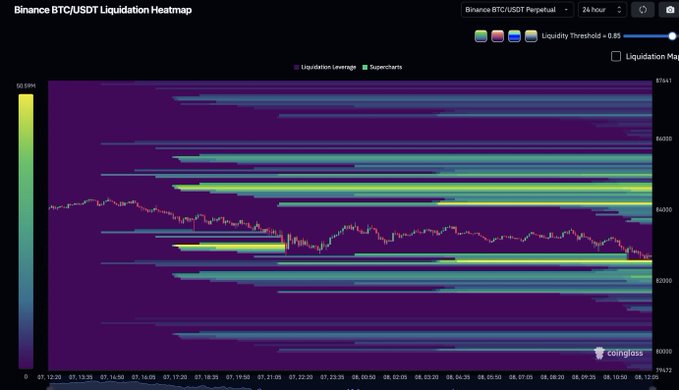679x390 pixels.
Task: Select the green-blue color theme swatch
Action: pyautogui.click(x=481, y=36)
